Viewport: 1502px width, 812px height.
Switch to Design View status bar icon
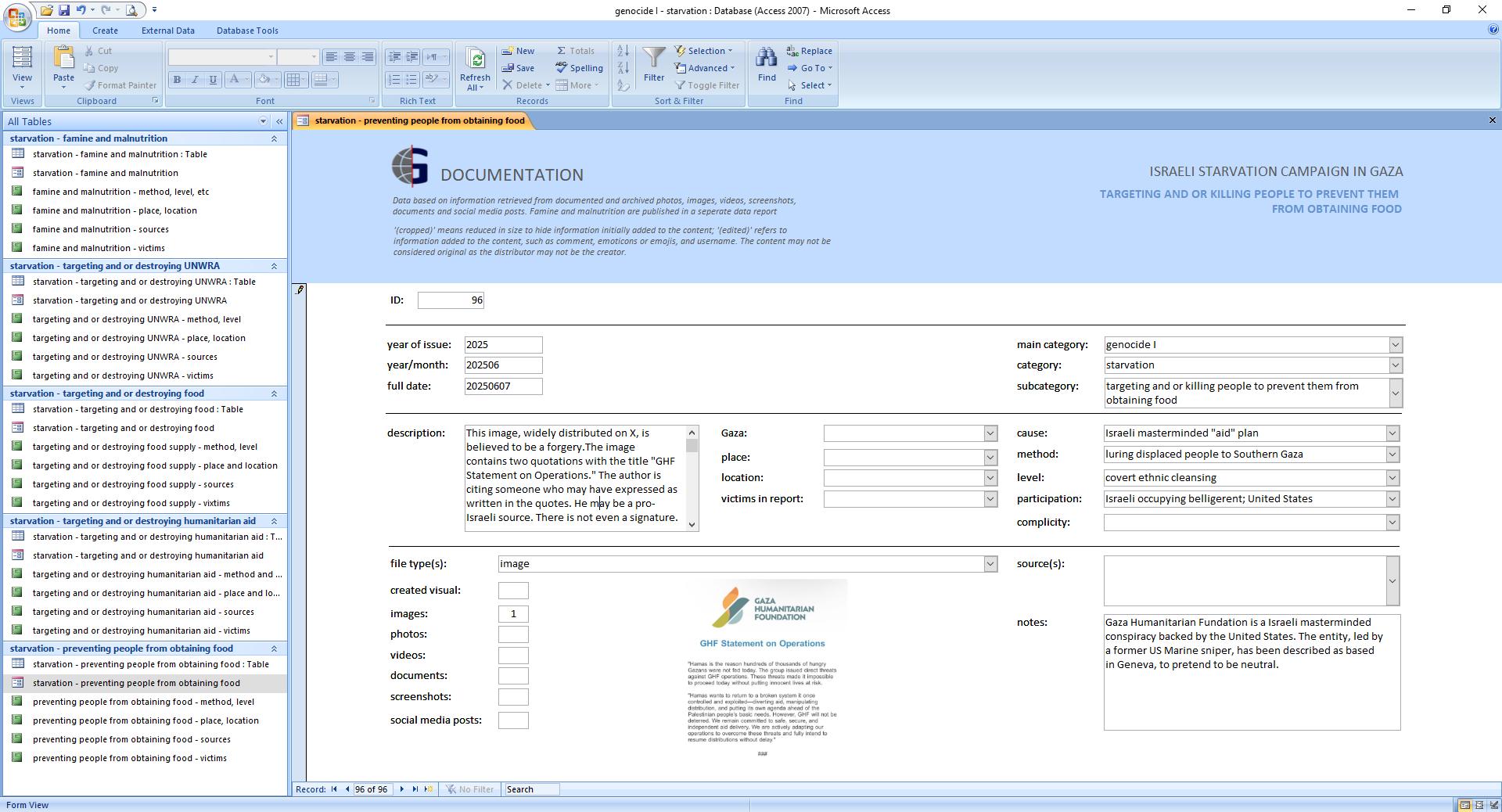tap(1494, 805)
